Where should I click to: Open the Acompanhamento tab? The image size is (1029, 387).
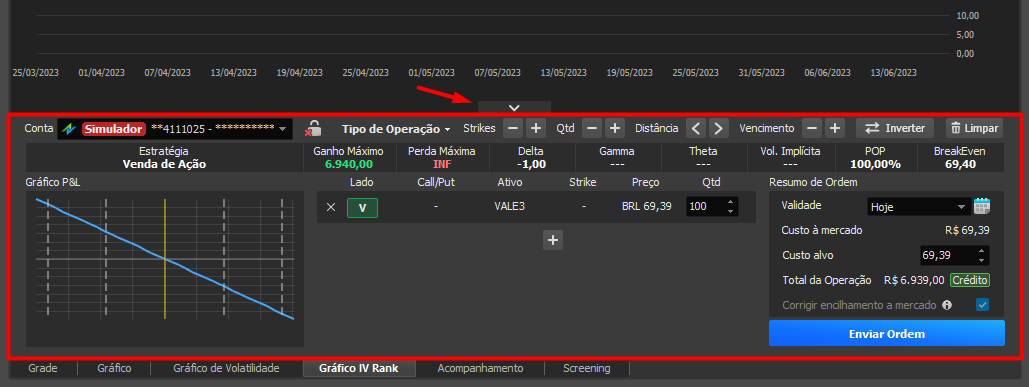click(480, 369)
